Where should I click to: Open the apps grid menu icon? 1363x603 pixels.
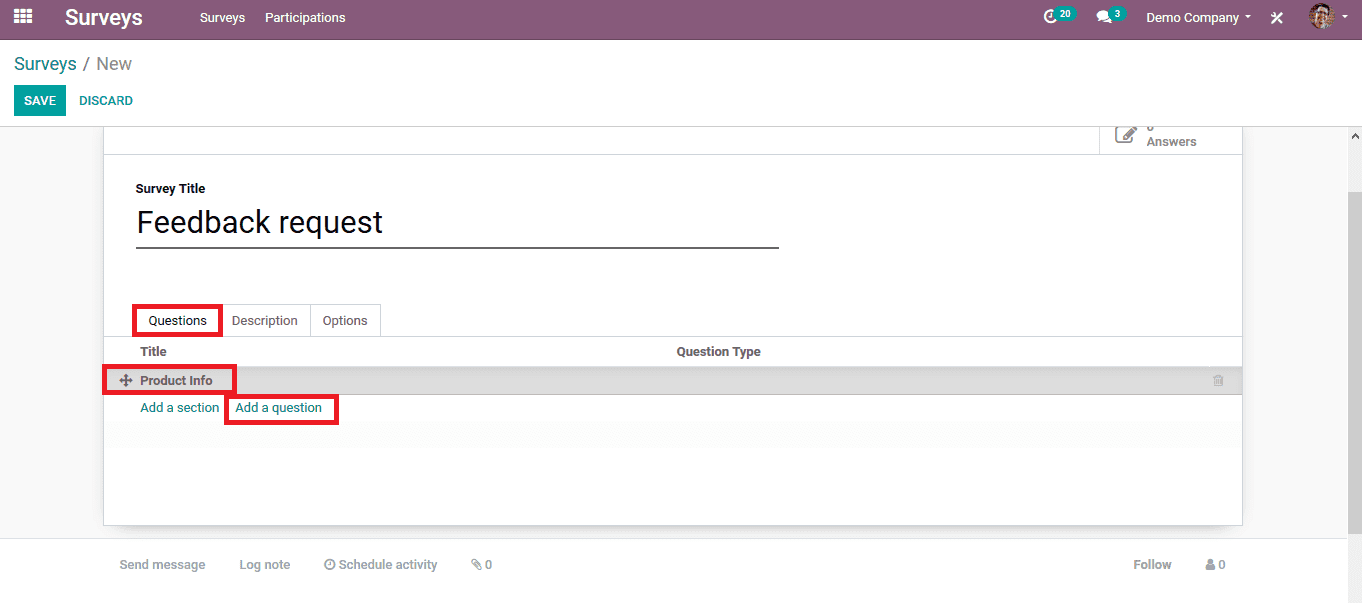pos(22,17)
